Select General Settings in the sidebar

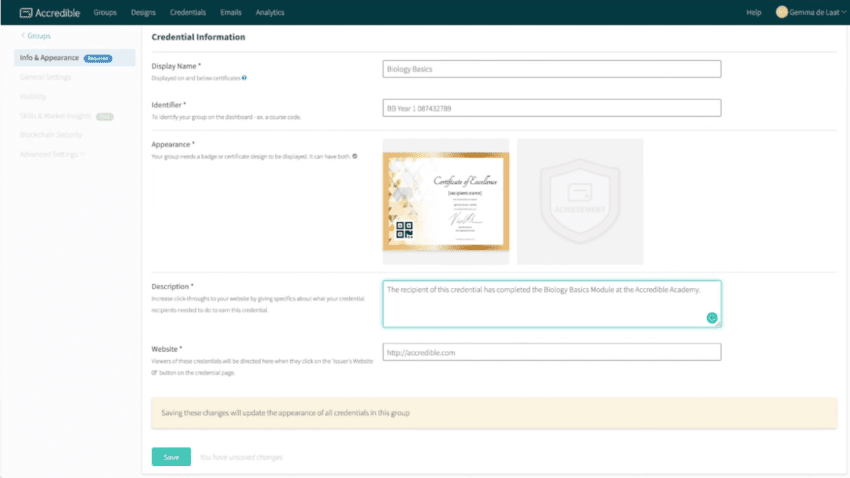tap(46, 77)
